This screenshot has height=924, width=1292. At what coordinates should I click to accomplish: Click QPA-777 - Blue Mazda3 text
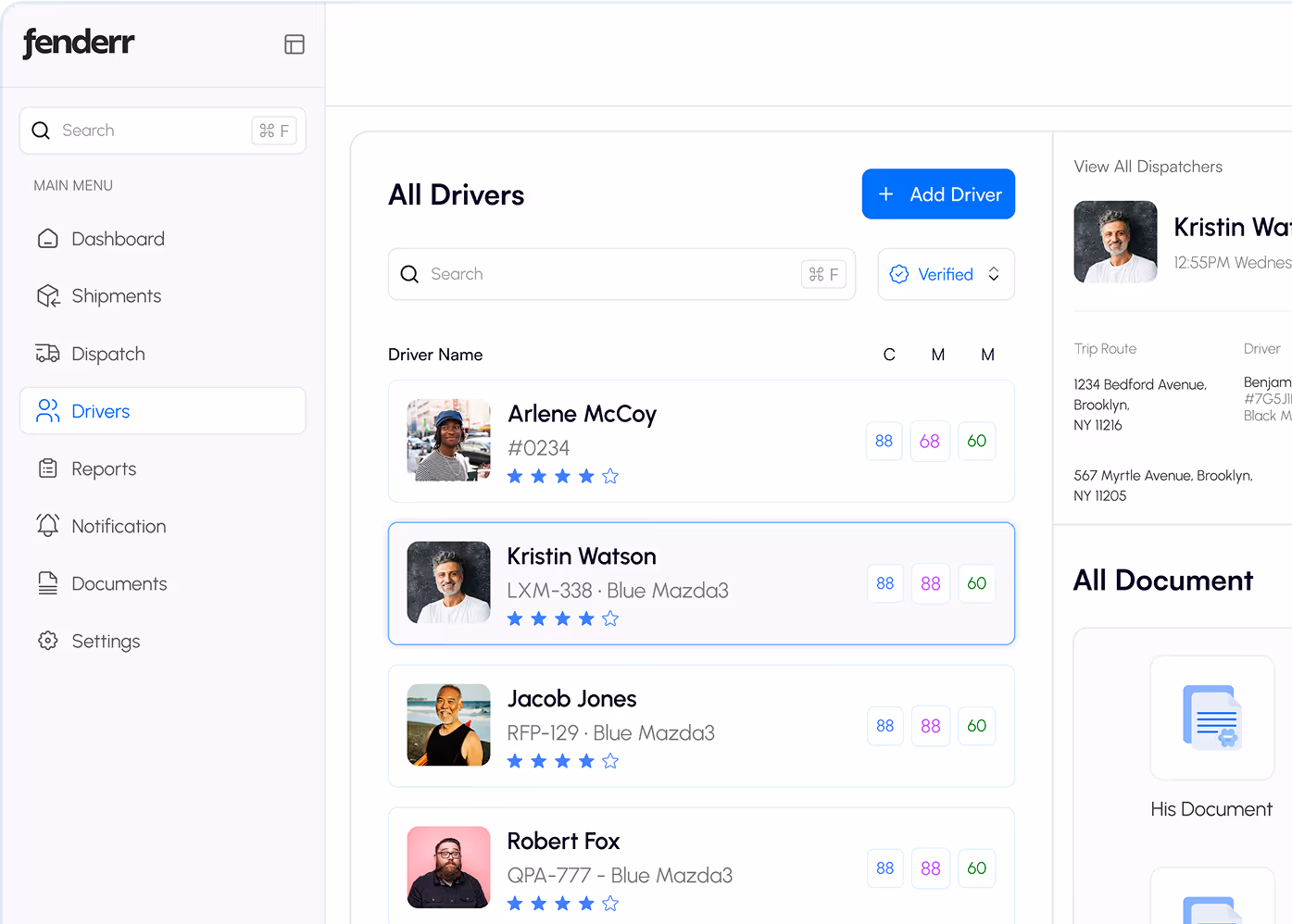coord(621,876)
